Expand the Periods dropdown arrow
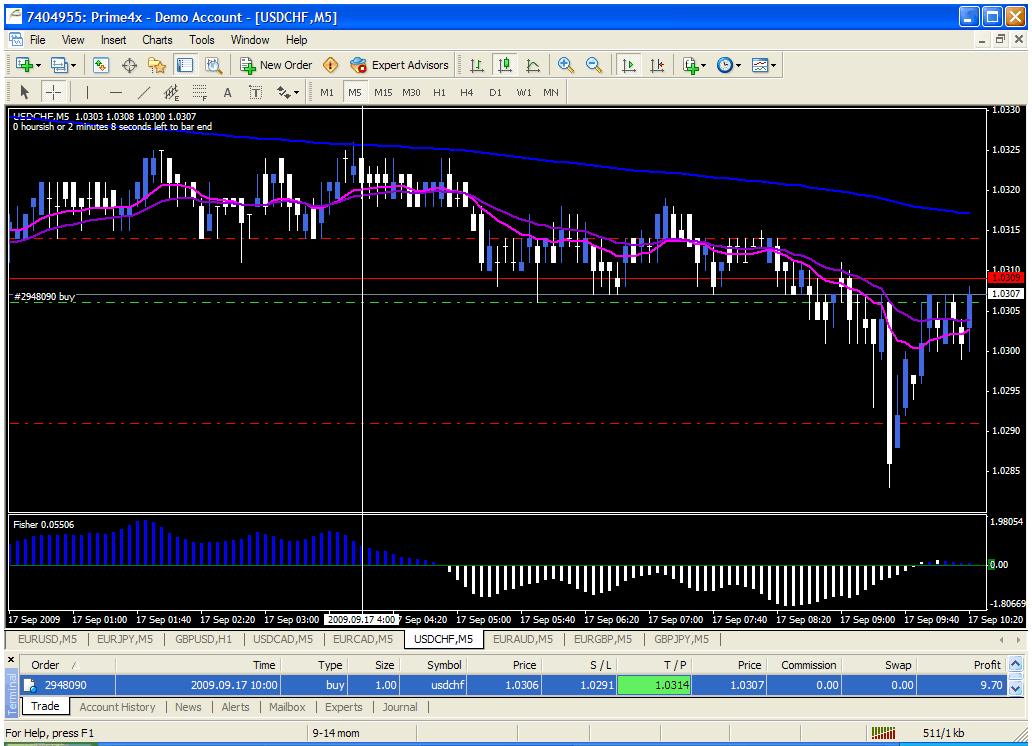 tap(738, 65)
